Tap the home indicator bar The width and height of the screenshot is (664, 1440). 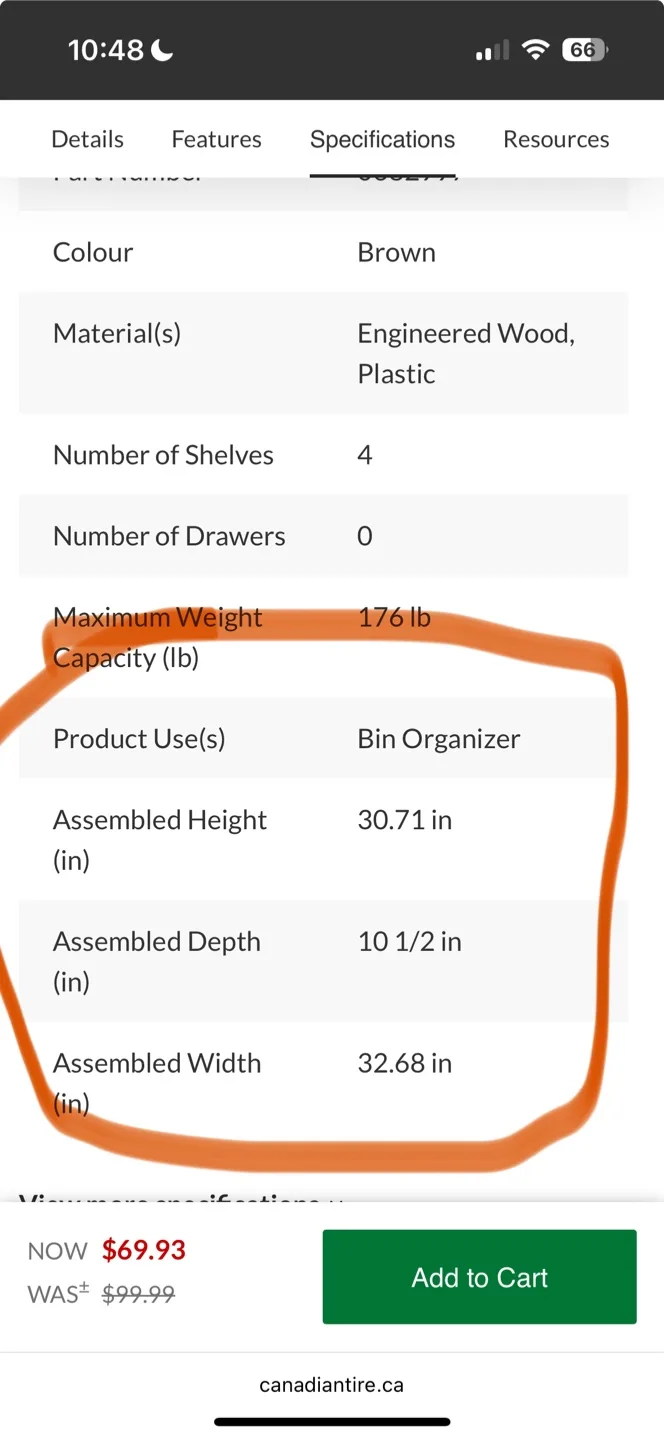click(332, 1422)
